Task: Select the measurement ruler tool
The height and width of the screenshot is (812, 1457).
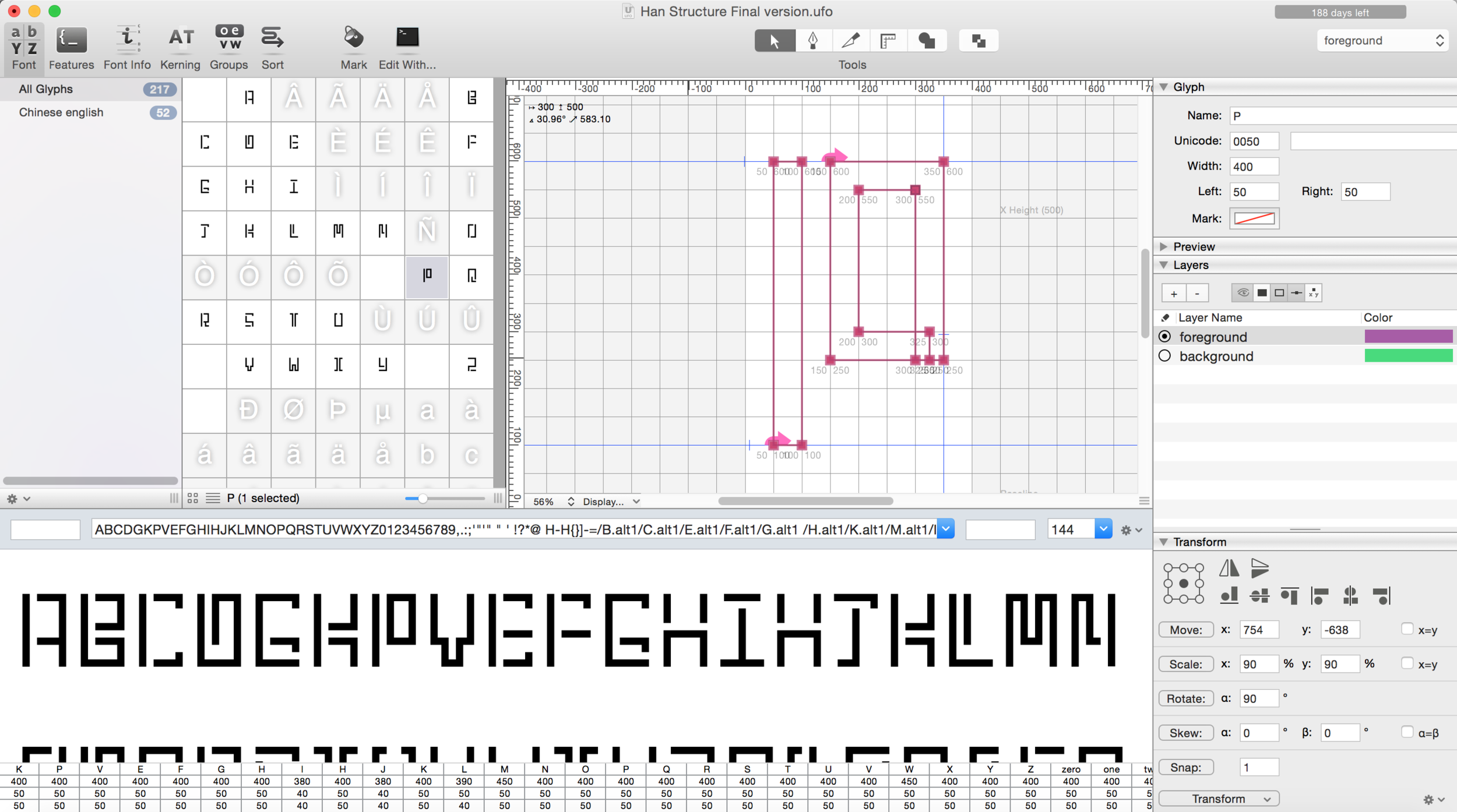Action: [x=888, y=41]
